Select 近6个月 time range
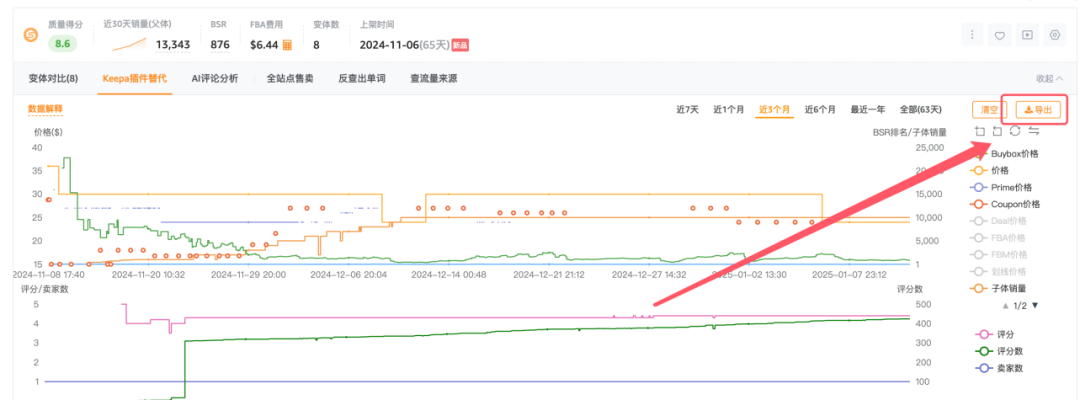 coord(820,109)
